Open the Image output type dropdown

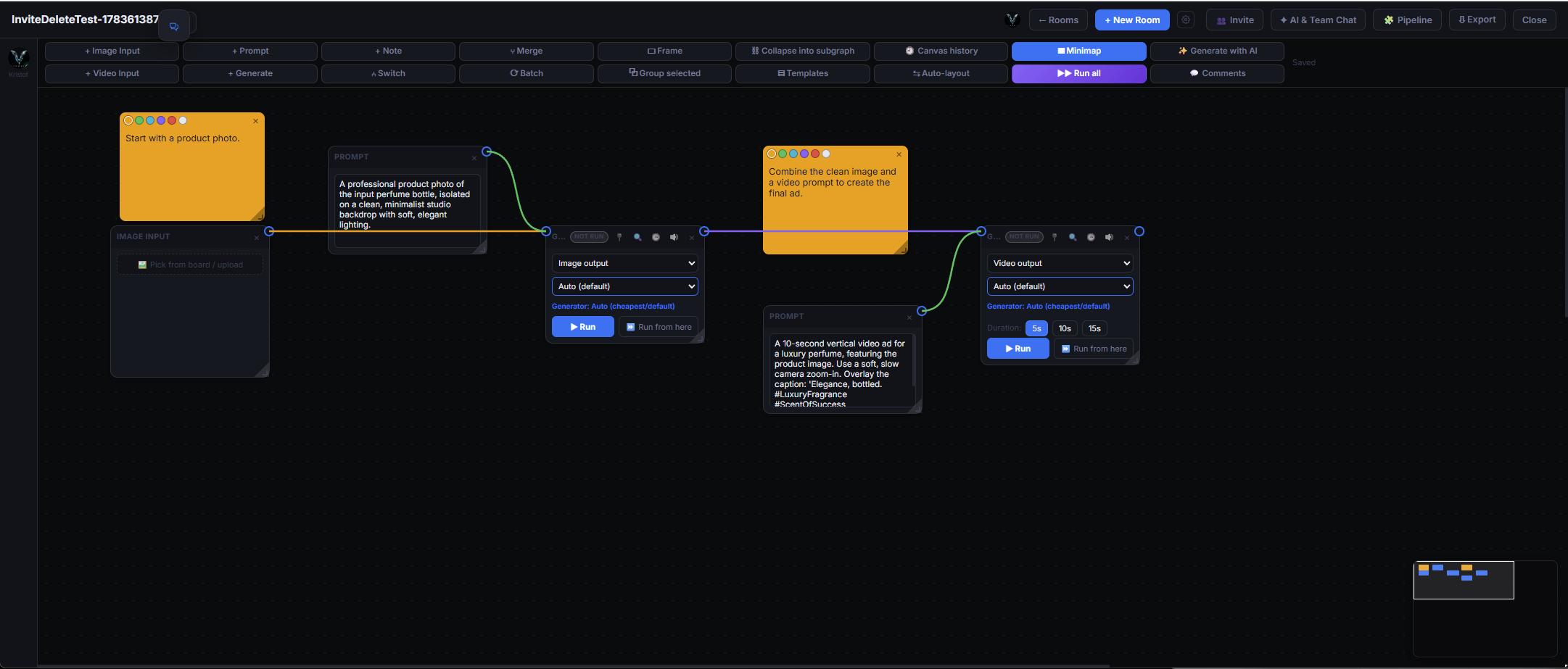[624, 263]
